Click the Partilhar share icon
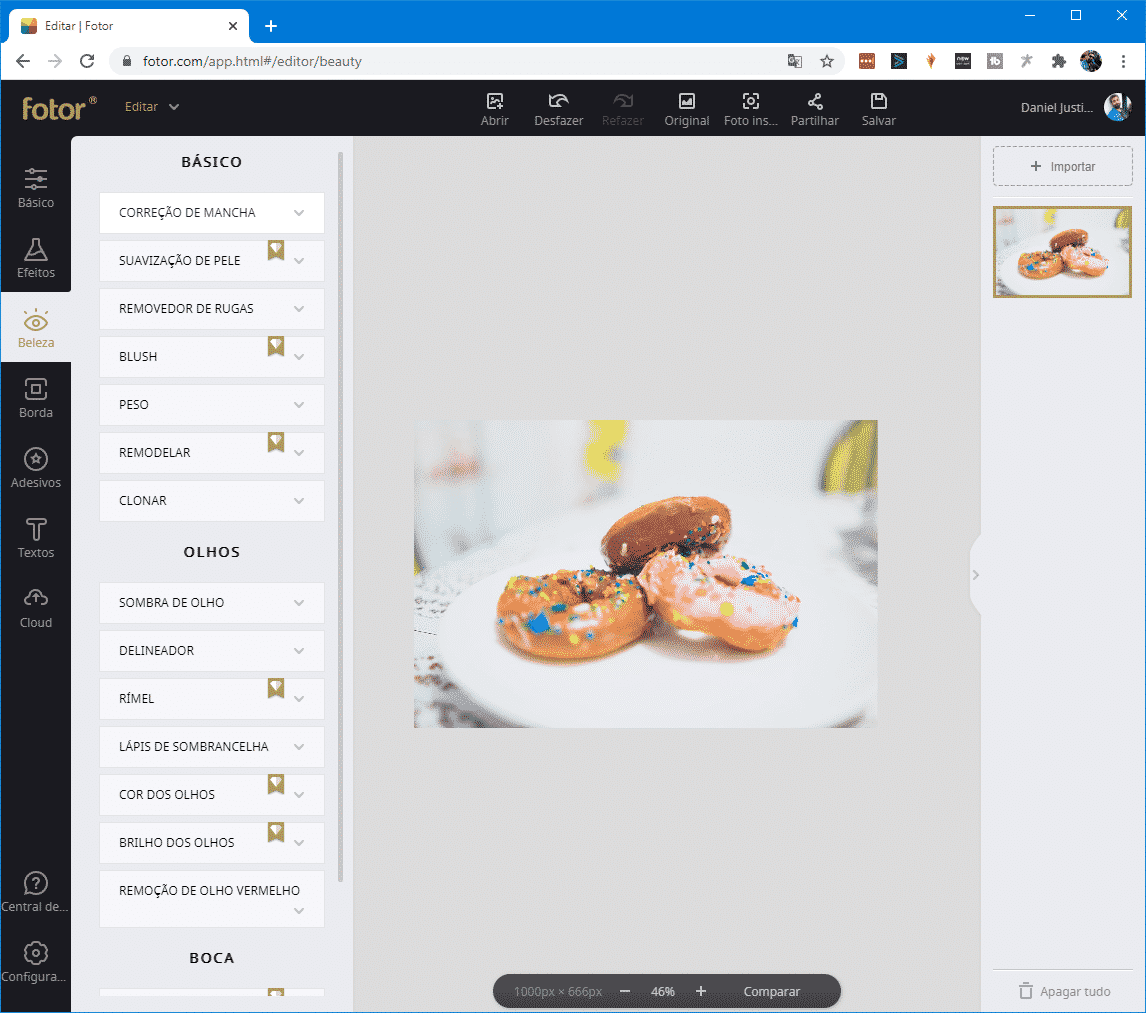This screenshot has width=1146, height=1013. click(815, 102)
